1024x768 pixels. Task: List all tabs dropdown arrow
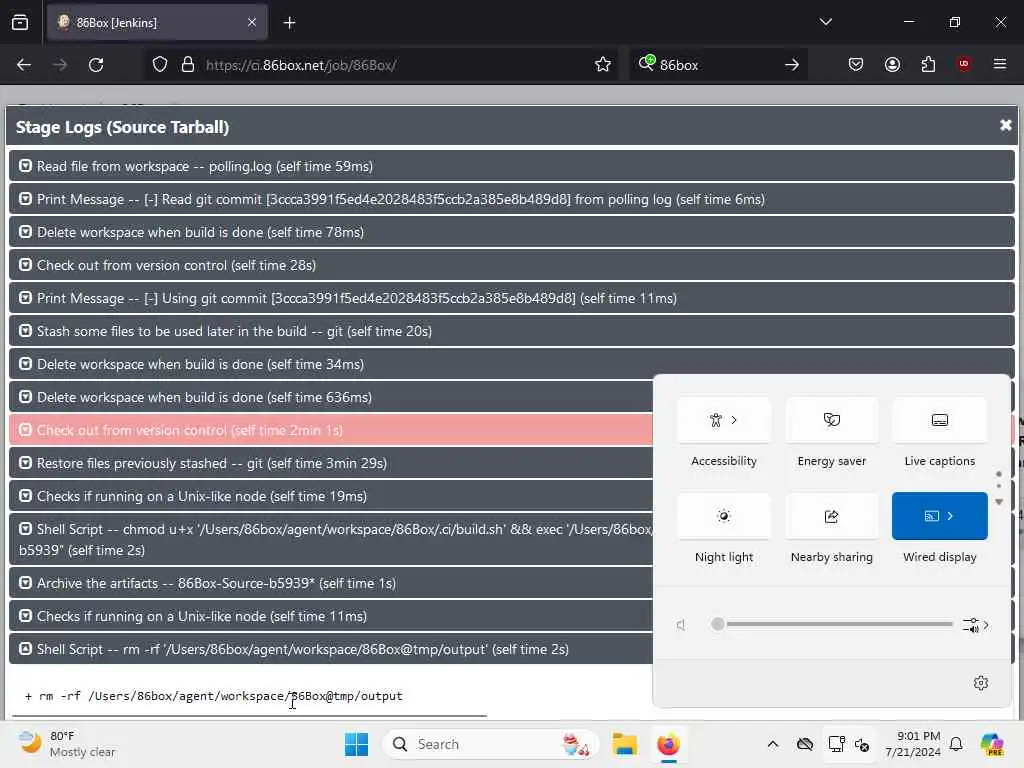pyautogui.click(x=825, y=22)
